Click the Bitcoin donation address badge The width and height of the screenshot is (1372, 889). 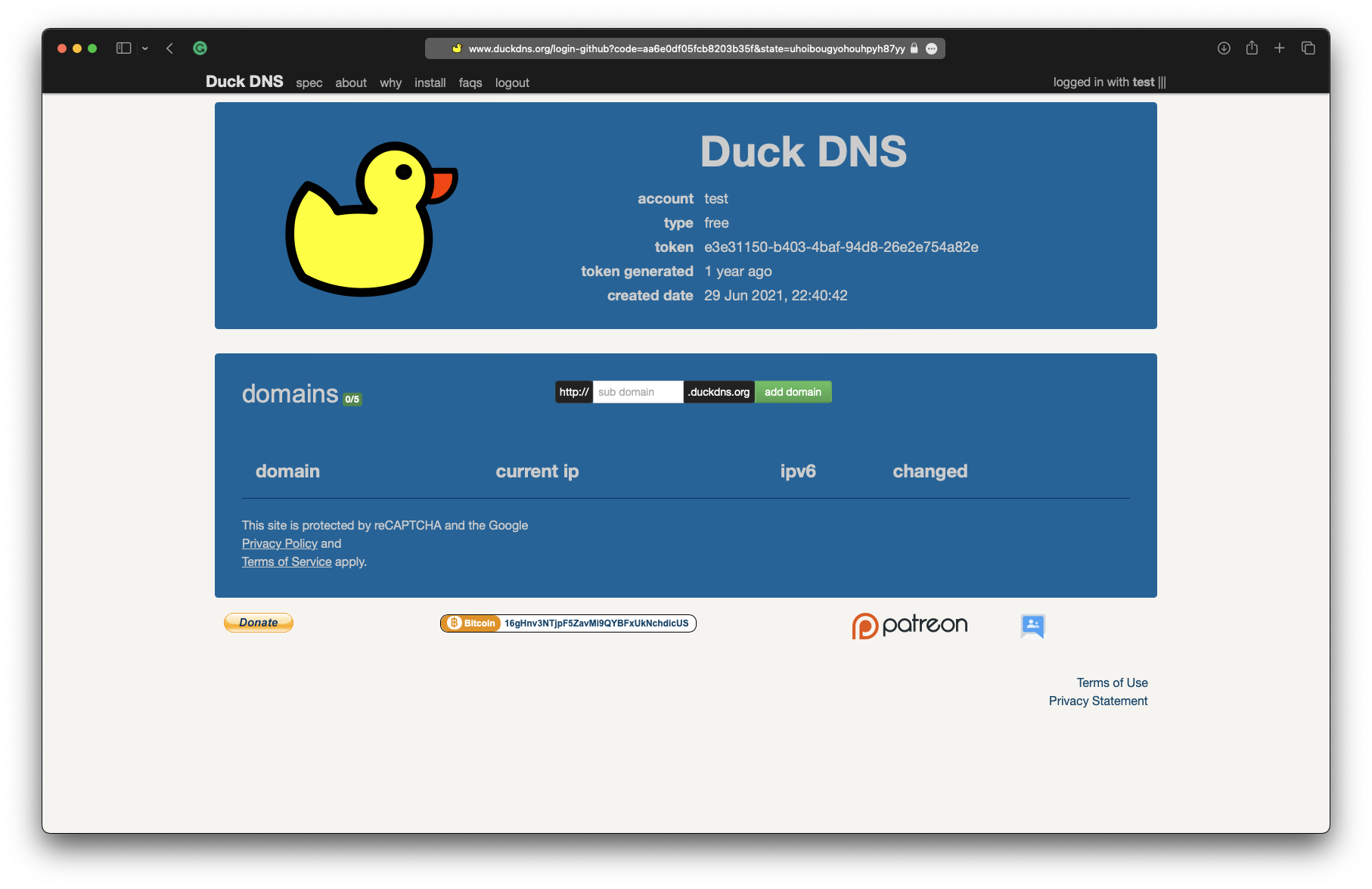568,623
